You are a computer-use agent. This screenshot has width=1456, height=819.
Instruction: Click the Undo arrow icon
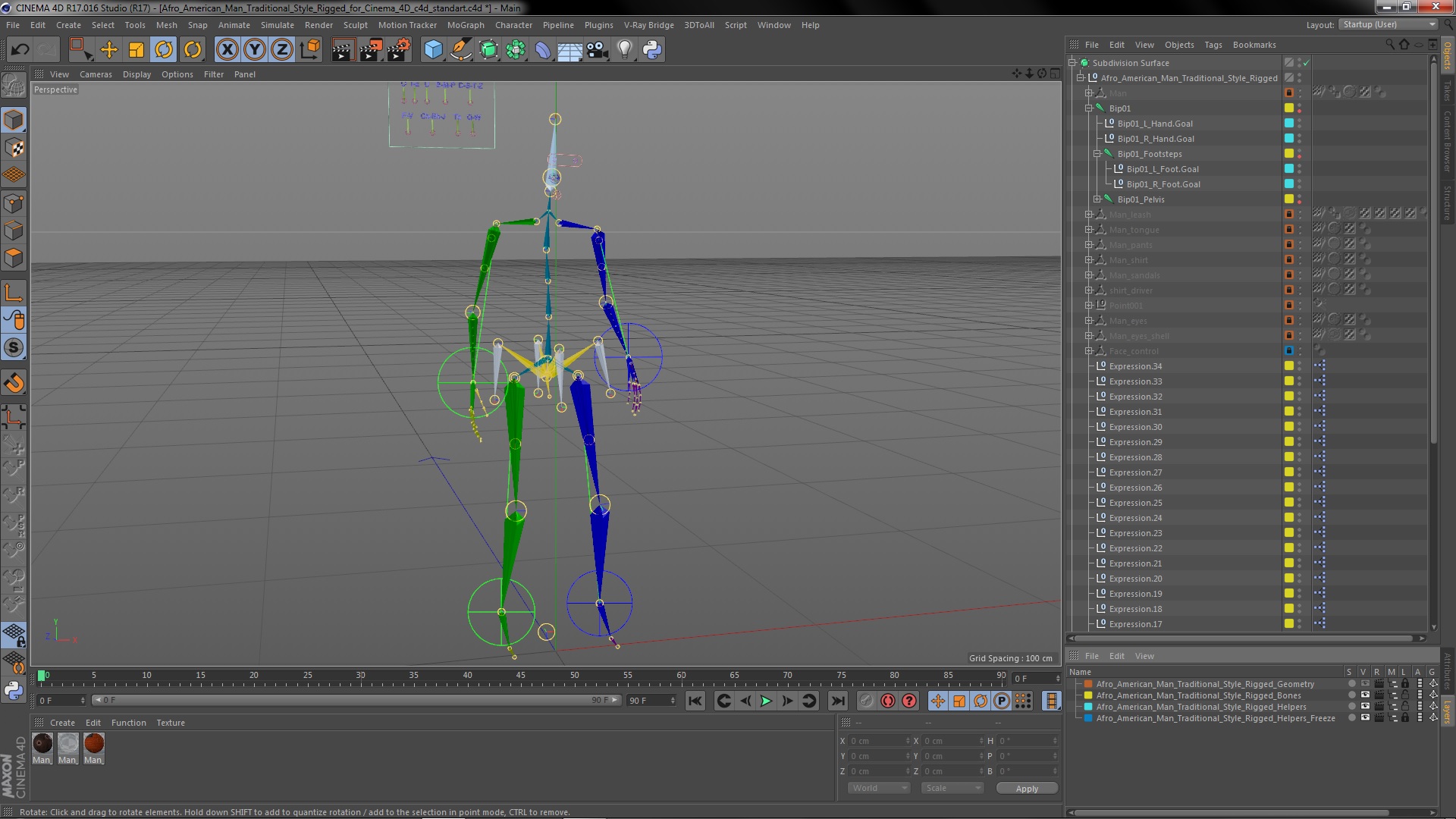(20, 50)
